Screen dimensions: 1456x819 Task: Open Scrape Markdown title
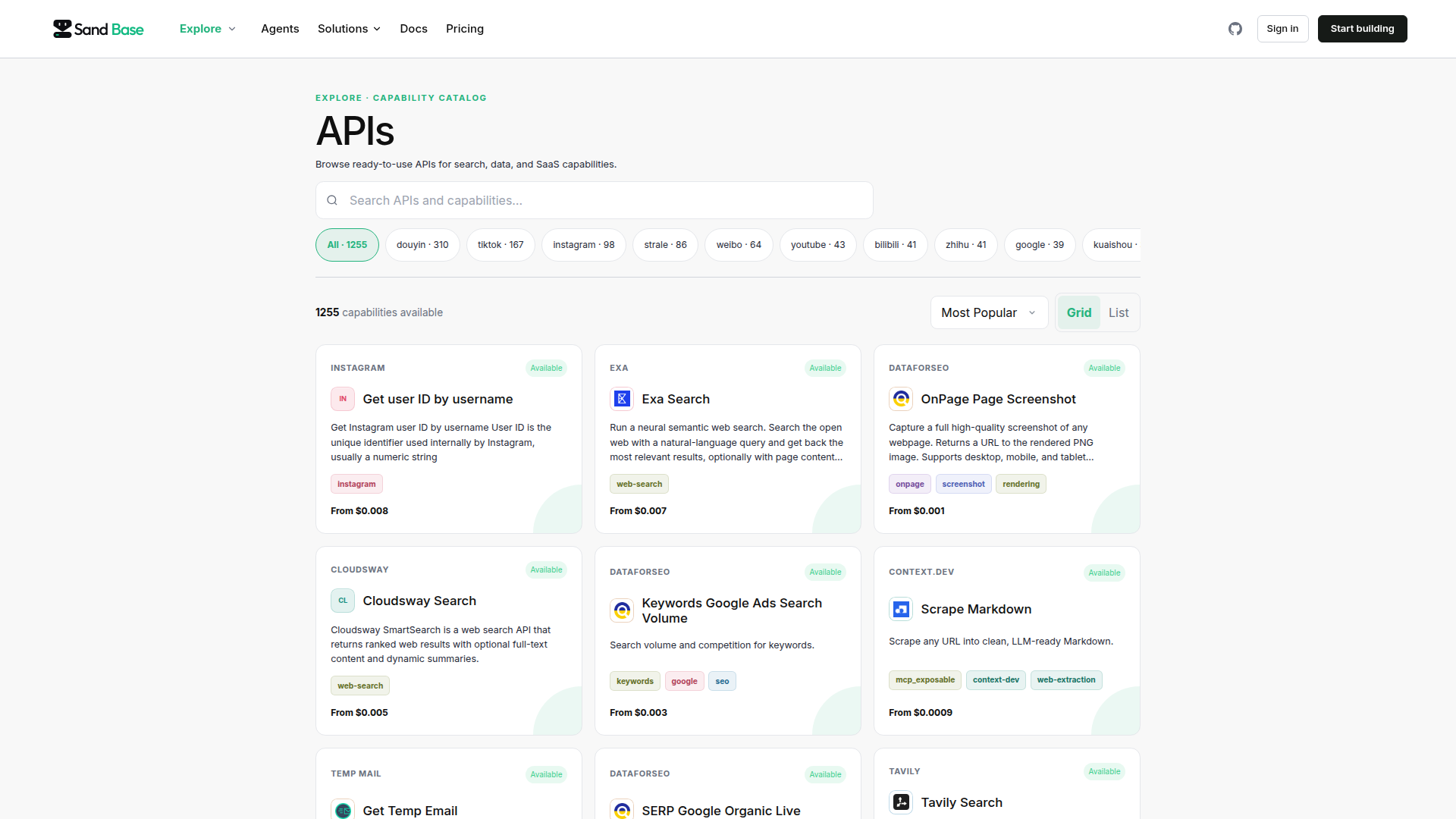[x=976, y=609]
